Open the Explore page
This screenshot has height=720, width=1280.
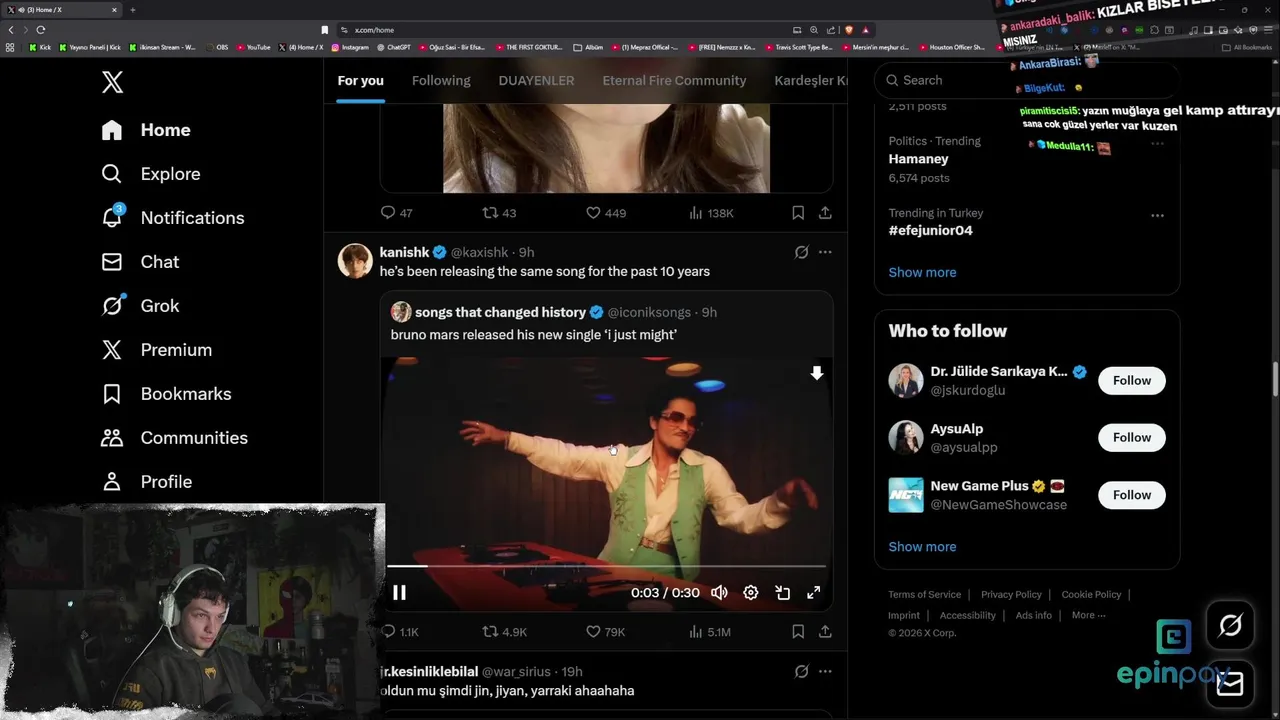(151, 174)
